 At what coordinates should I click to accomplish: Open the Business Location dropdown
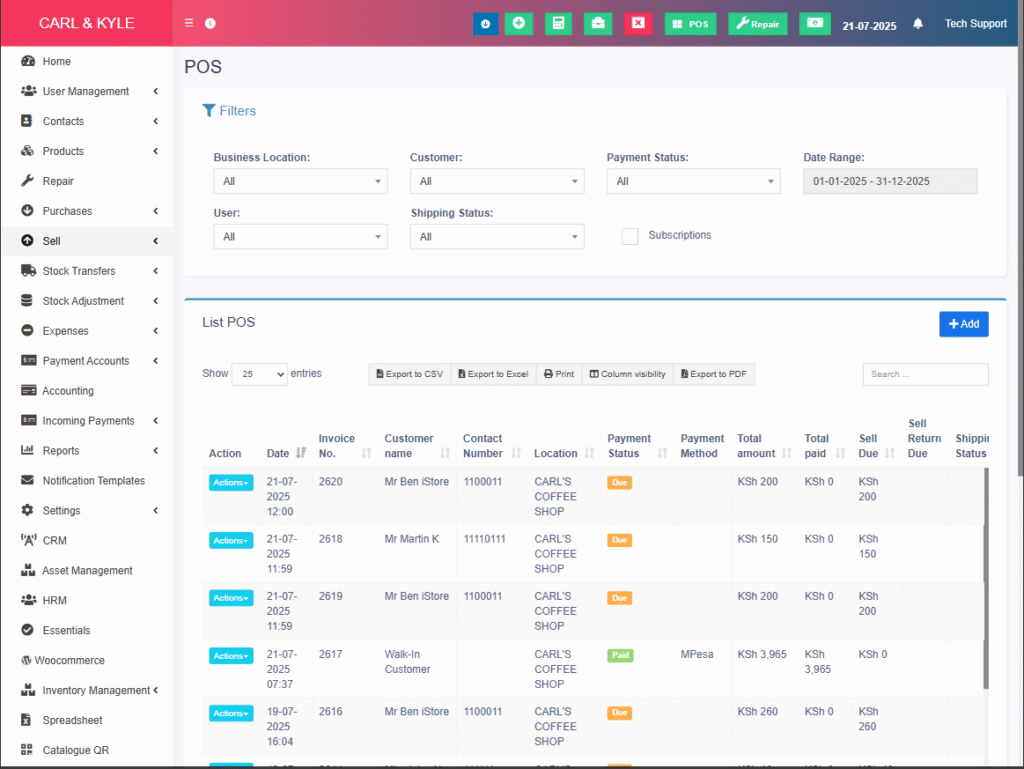(300, 181)
